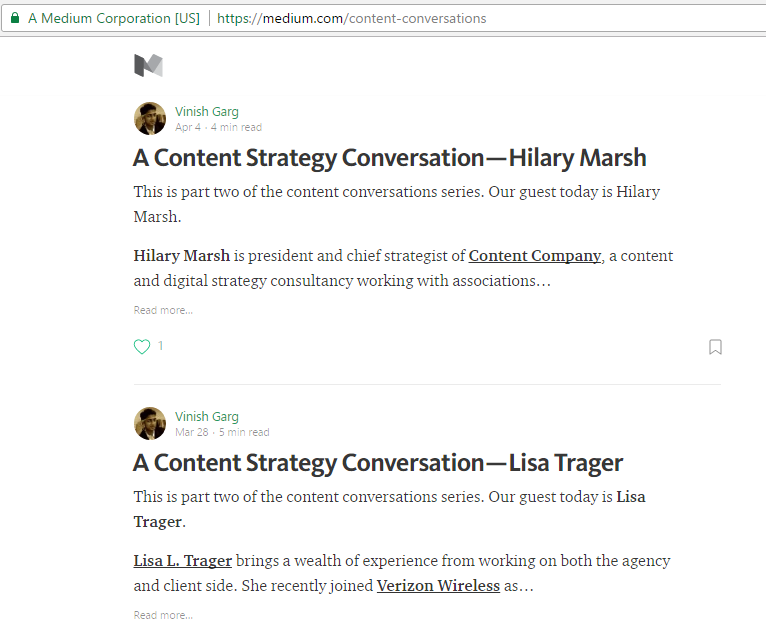
Task: Follow the Verizon Wireless link
Action: pos(438,586)
